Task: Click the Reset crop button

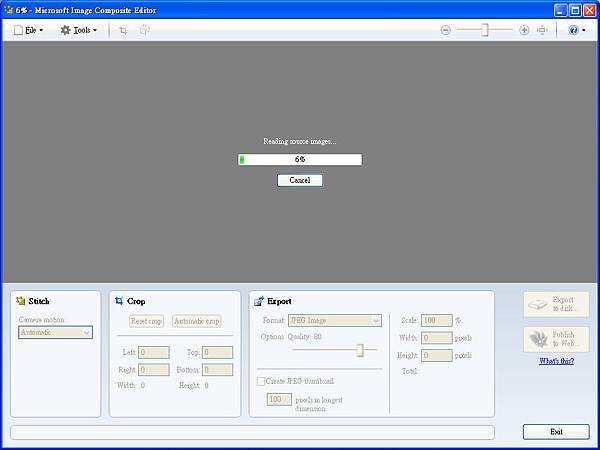Action: [x=146, y=321]
